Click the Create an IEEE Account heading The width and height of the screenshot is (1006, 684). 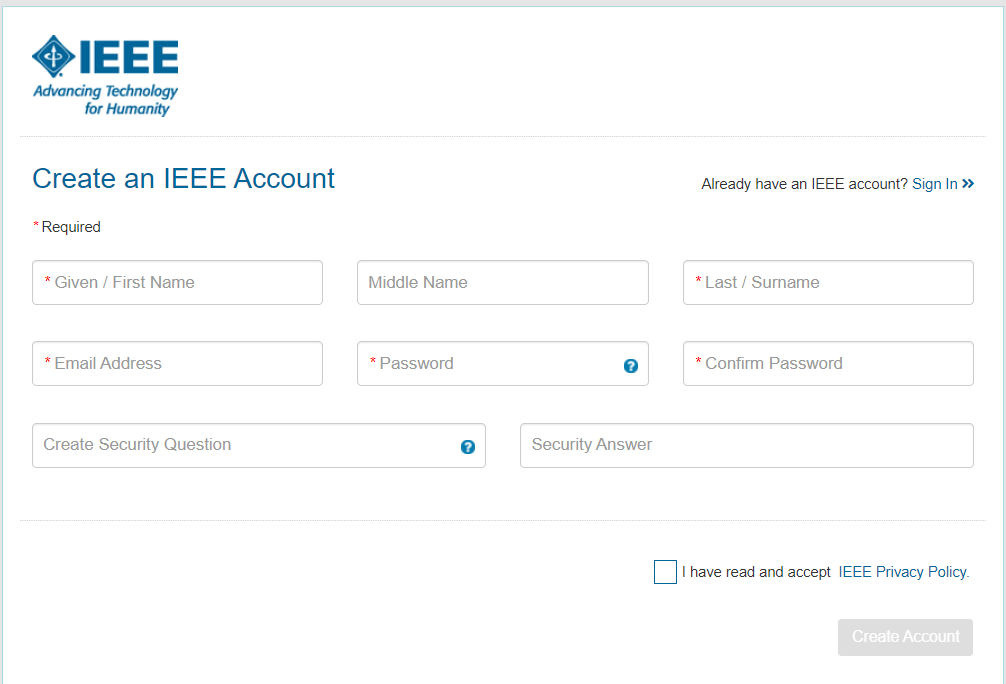click(x=183, y=179)
